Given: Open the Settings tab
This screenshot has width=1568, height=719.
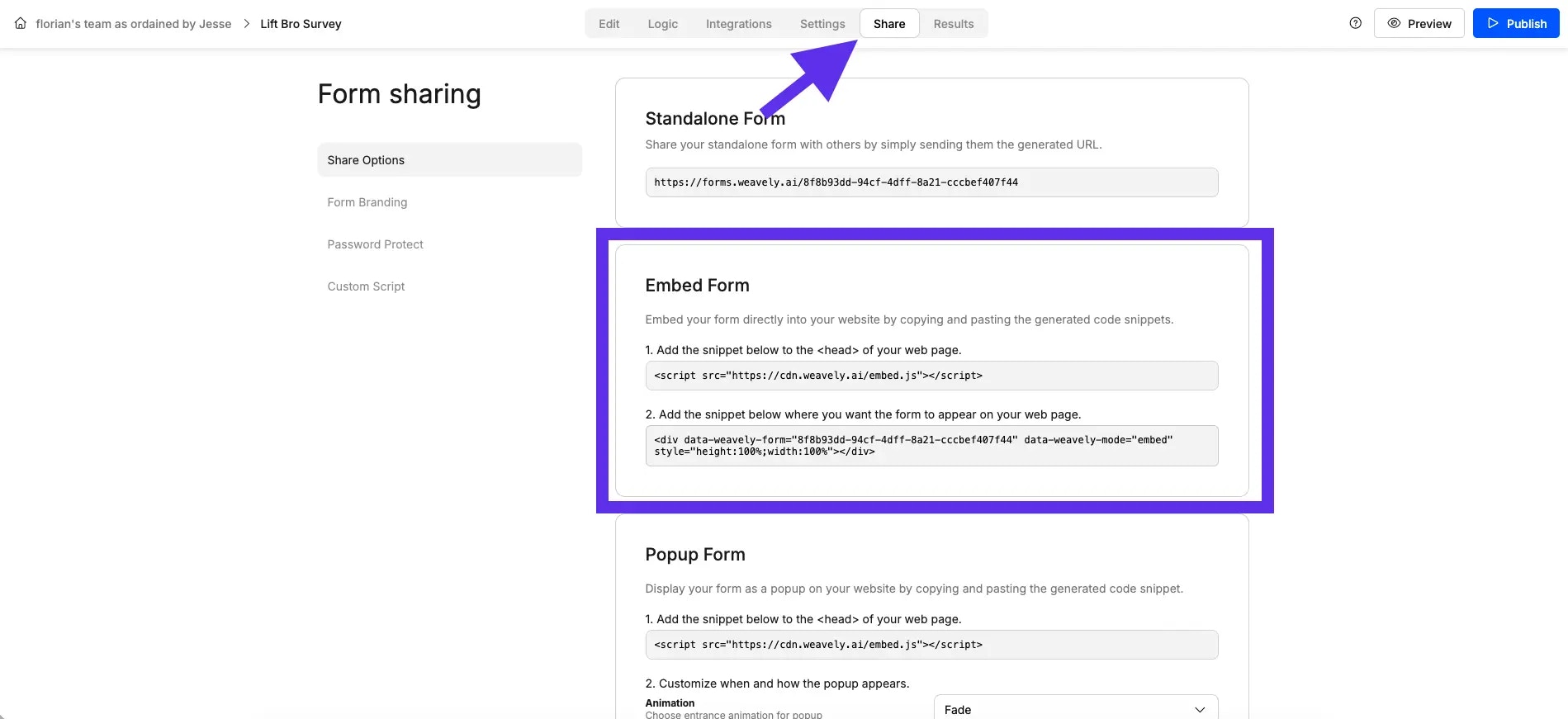Looking at the screenshot, I should click(822, 23).
